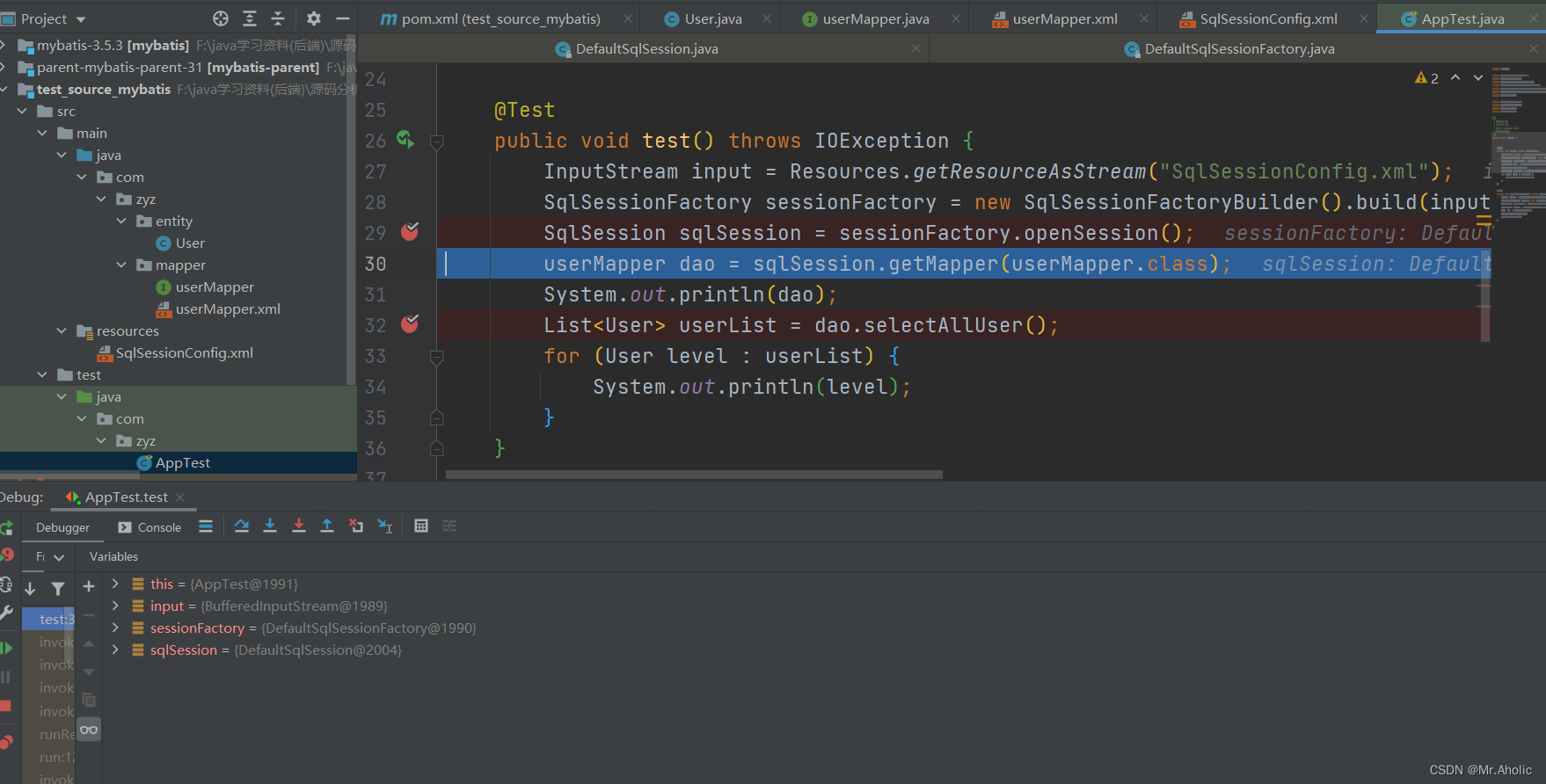Viewport: 1546px width, 784px height.
Task: Toggle the fold marker at line 26
Action: [x=436, y=142]
